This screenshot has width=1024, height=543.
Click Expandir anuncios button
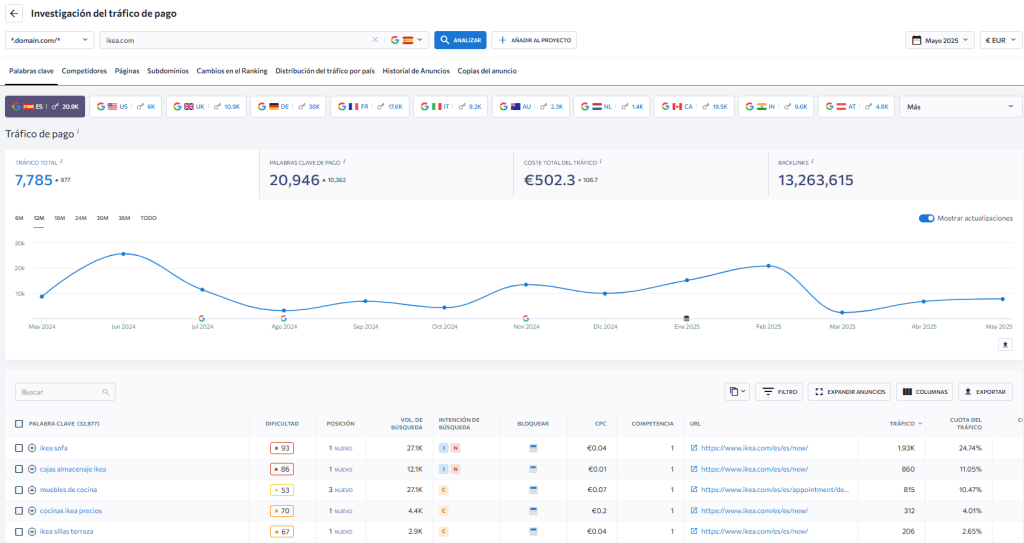[x=850, y=391]
